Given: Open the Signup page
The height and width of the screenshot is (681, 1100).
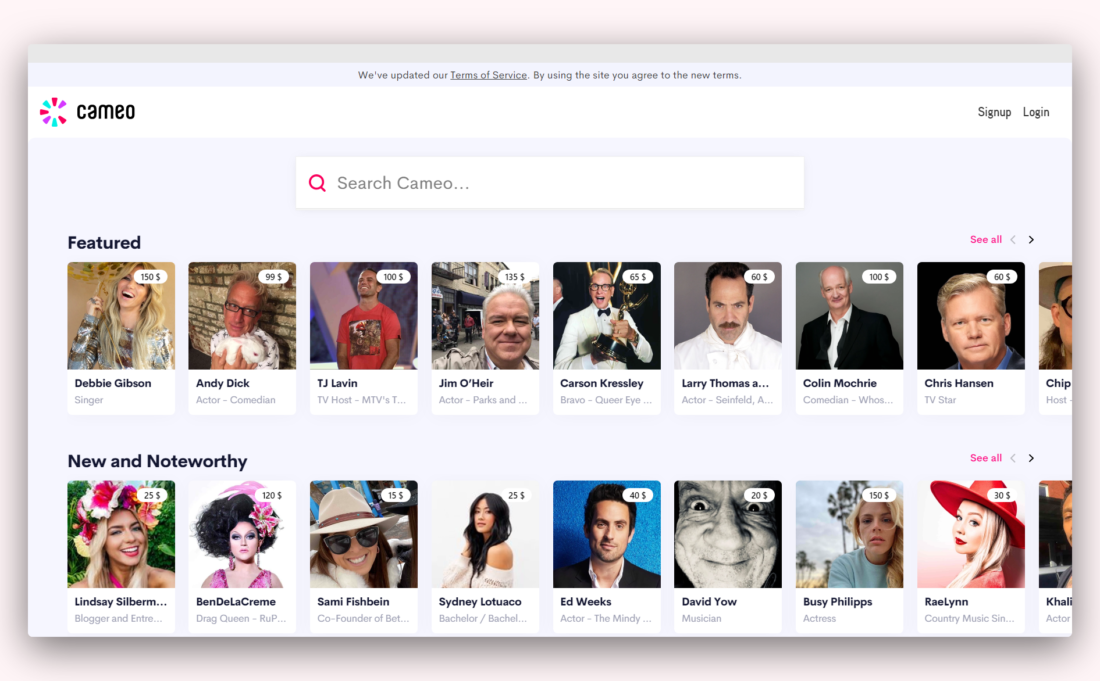Looking at the screenshot, I should pos(994,112).
